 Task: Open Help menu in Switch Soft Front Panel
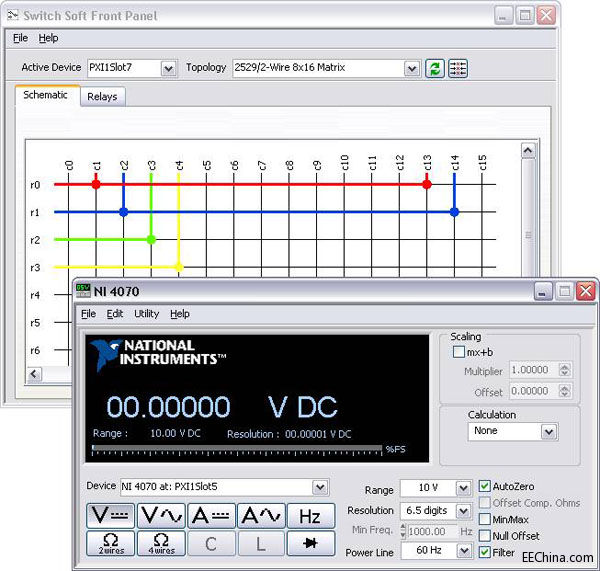click(48, 38)
